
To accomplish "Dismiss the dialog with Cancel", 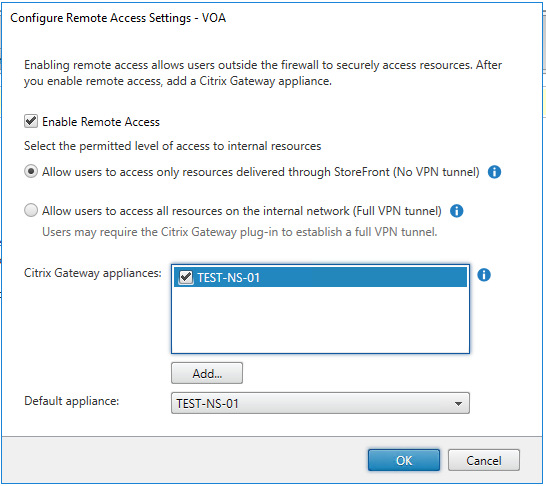I will point(484,460).
